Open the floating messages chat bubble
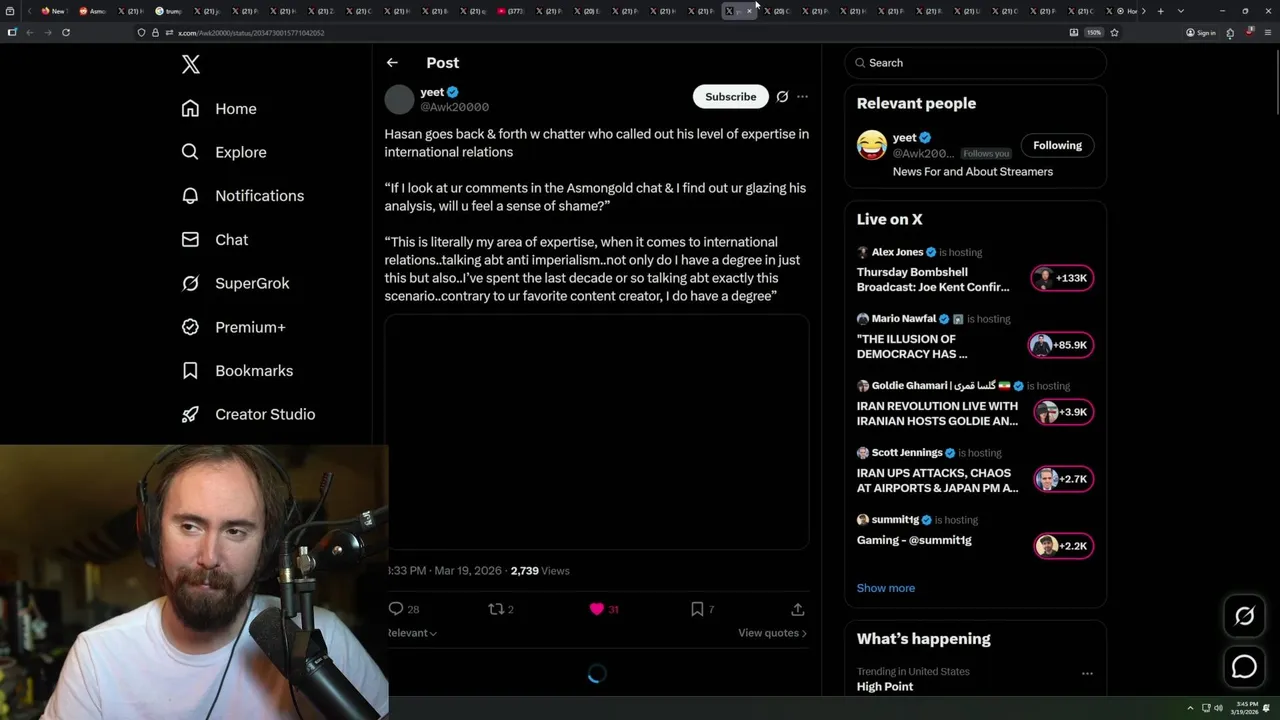1280x720 pixels. (1244, 666)
